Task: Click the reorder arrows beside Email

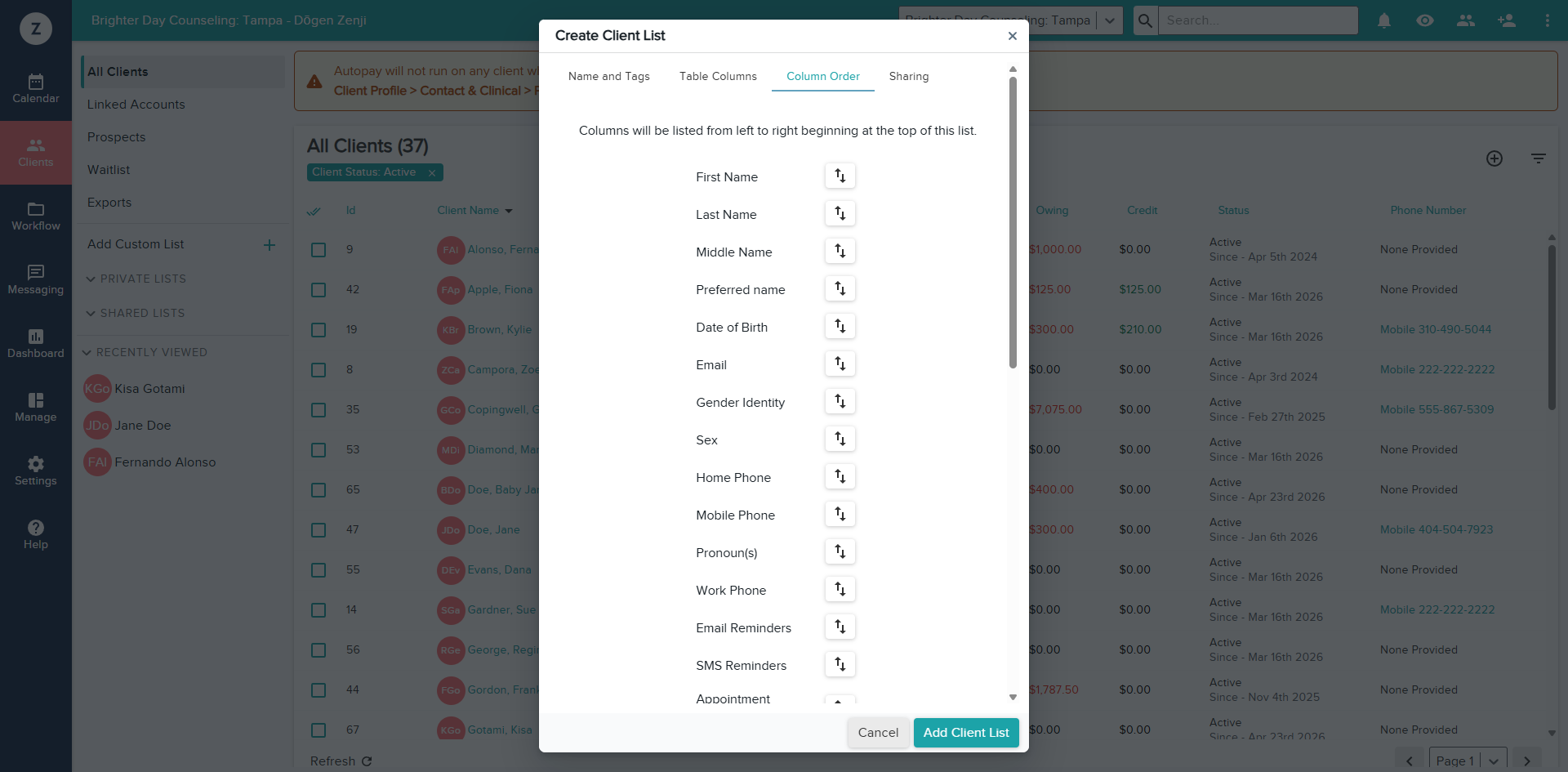Action: [x=840, y=364]
